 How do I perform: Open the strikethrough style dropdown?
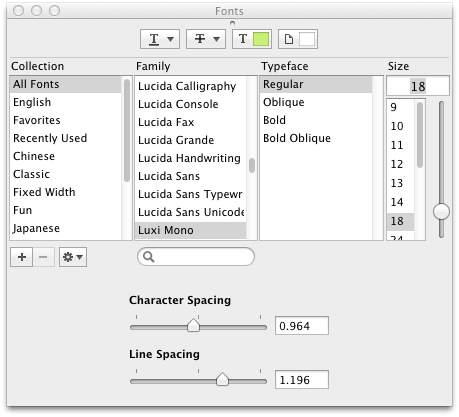point(206,39)
